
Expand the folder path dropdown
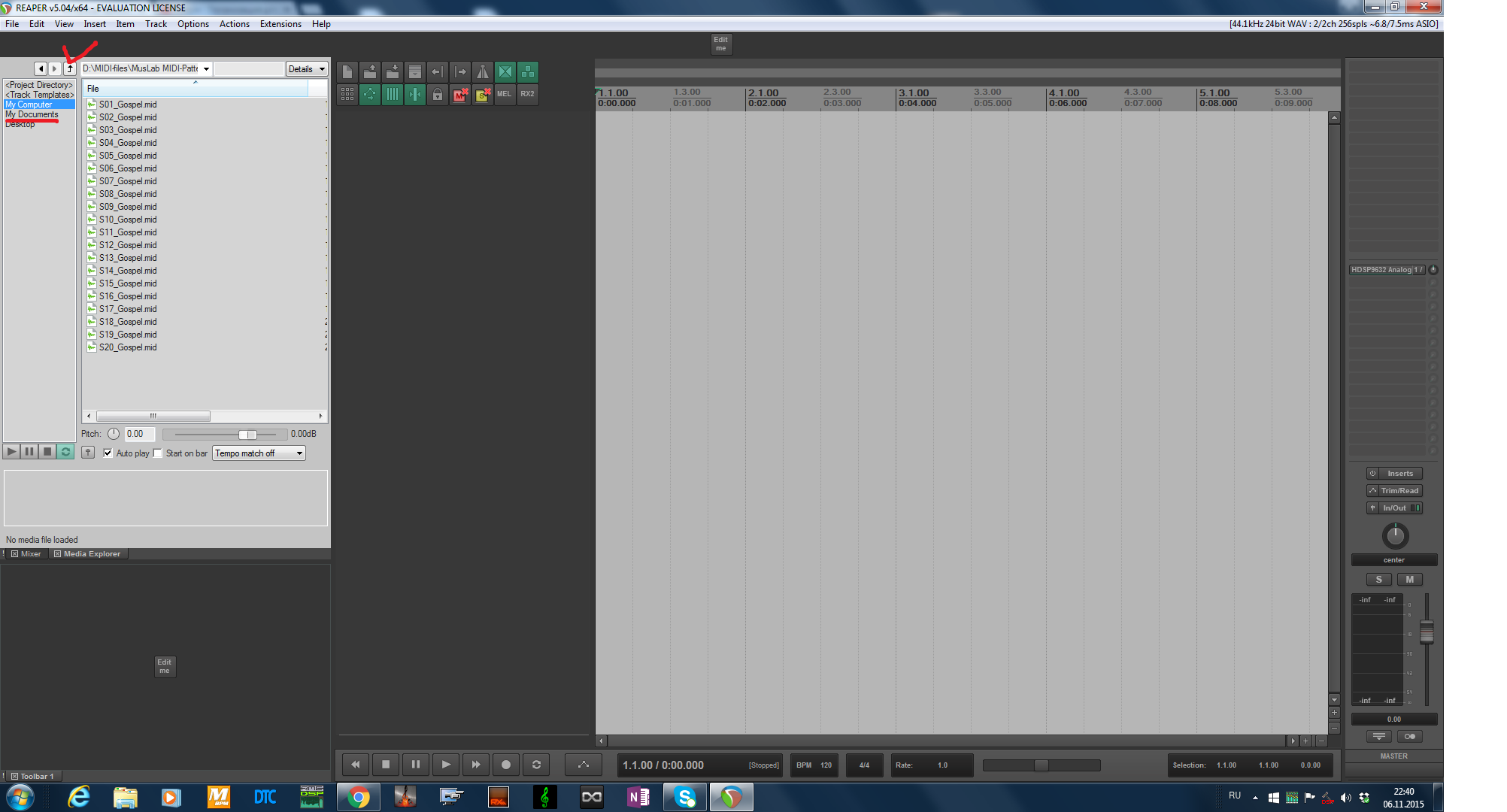click(x=206, y=69)
